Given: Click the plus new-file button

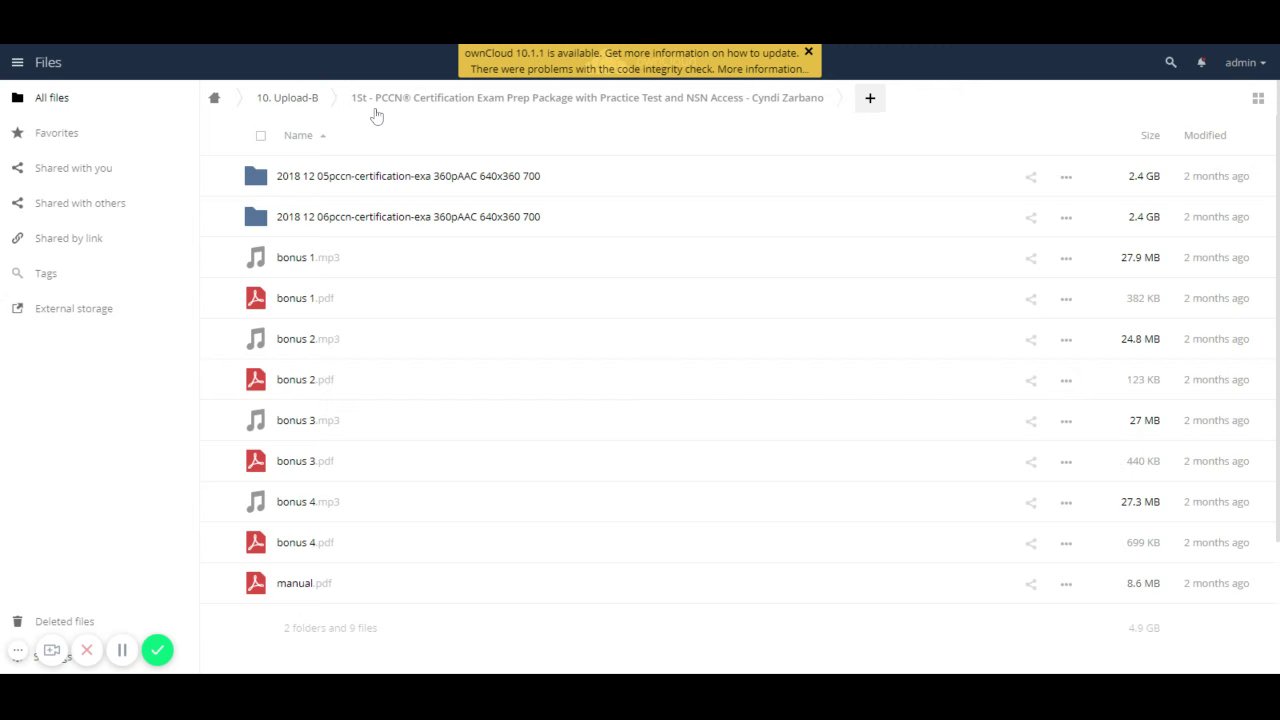Looking at the screenshot, I should click(870, 98).
